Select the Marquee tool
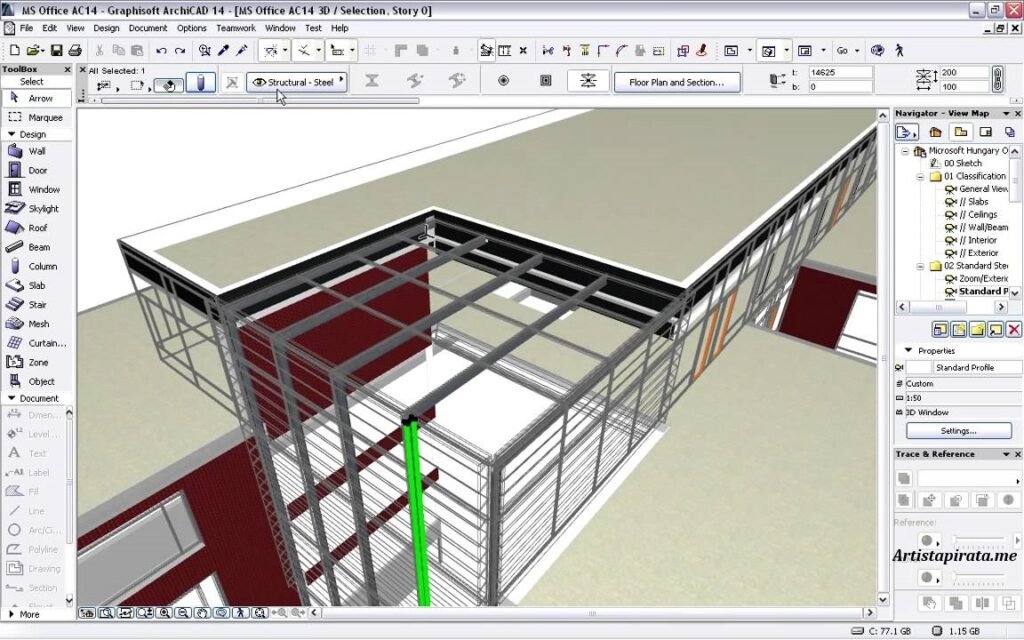 coord(37,117)
